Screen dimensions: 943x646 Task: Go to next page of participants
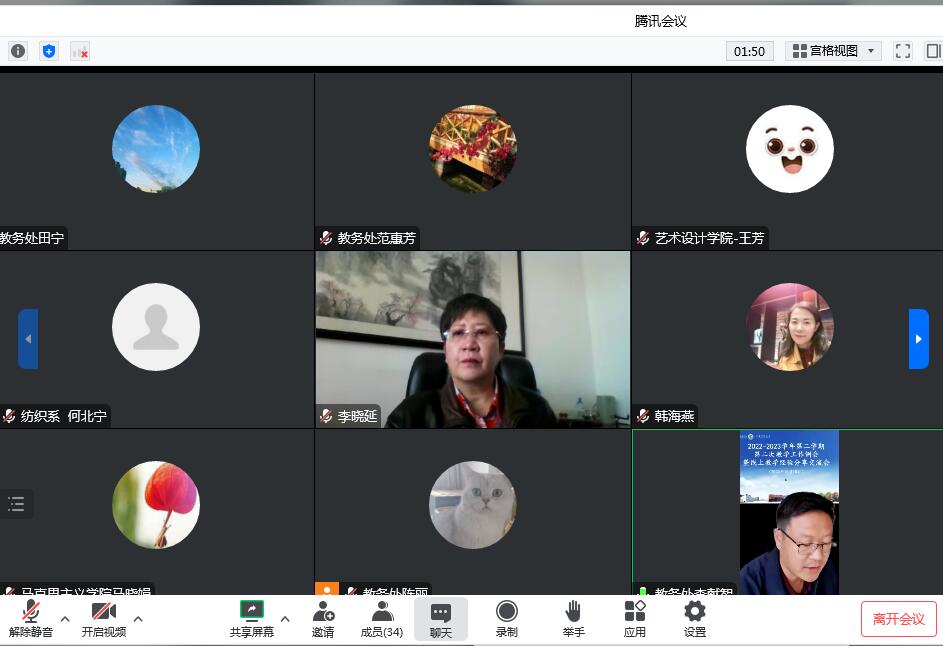click(x=918, y=339)
